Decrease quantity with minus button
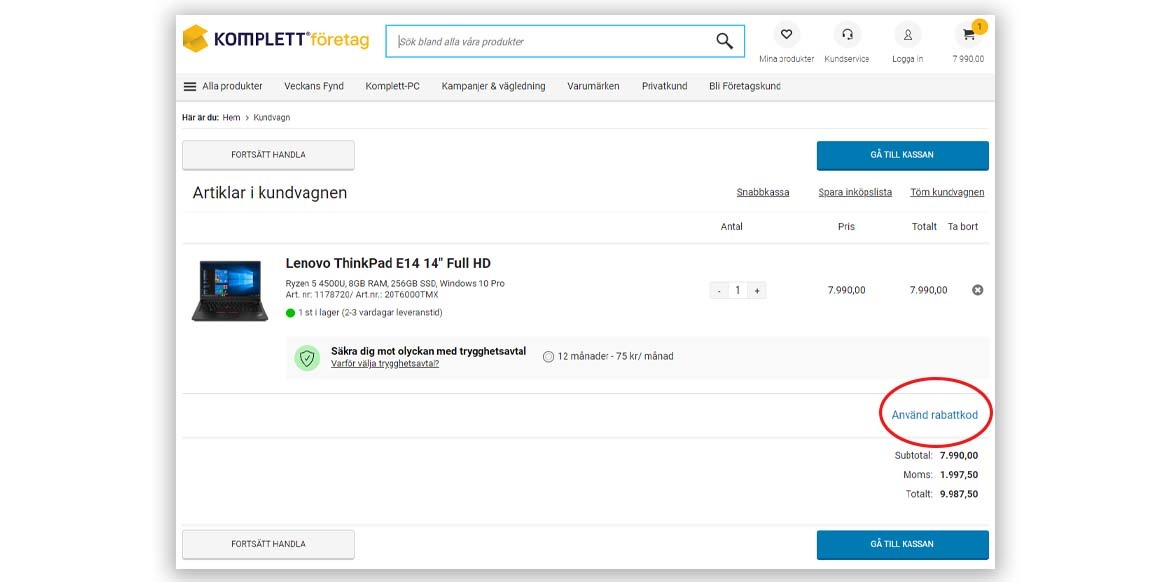1170x582 pixels. (x=718, y=291)
